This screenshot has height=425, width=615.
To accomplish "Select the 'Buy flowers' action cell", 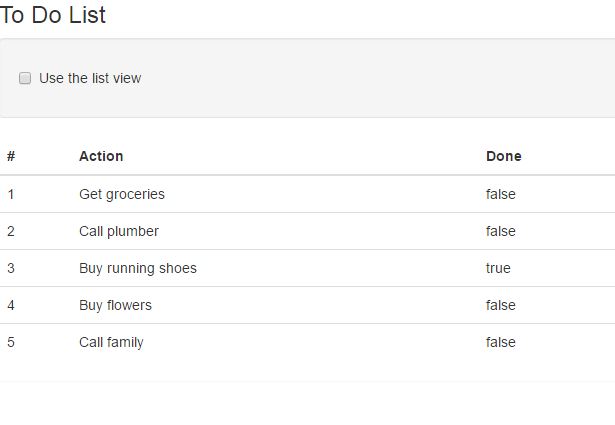I will click(116, 305).
